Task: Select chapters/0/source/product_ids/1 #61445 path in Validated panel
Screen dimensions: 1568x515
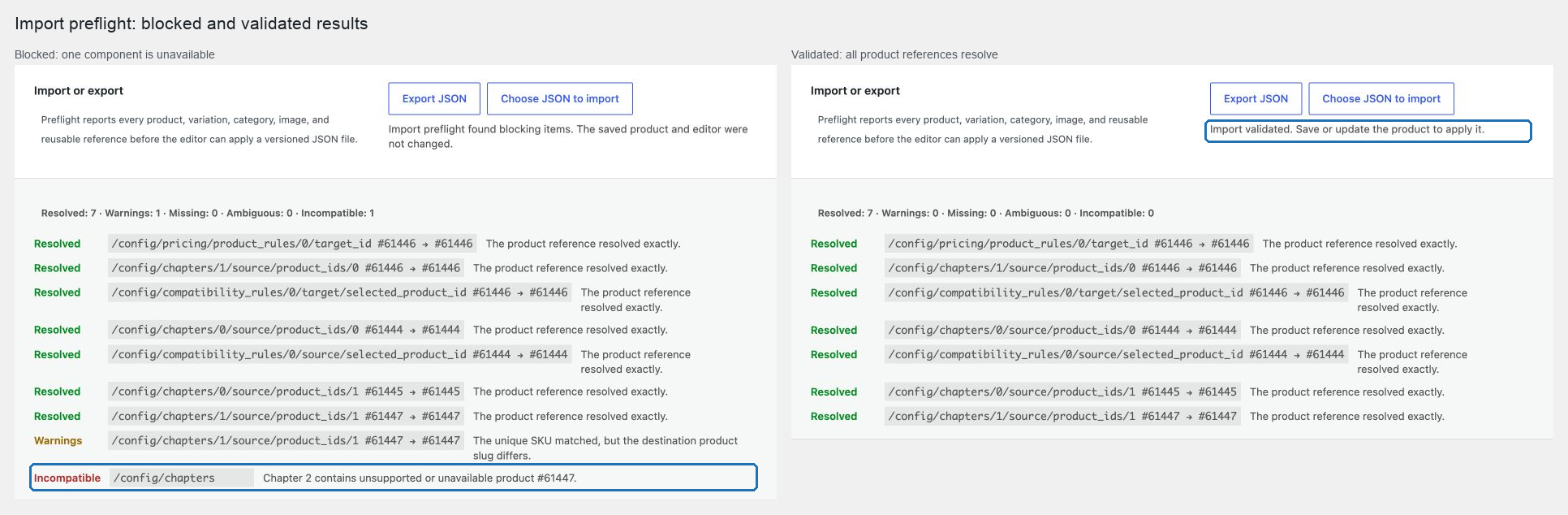Action: click(1062, 392)
